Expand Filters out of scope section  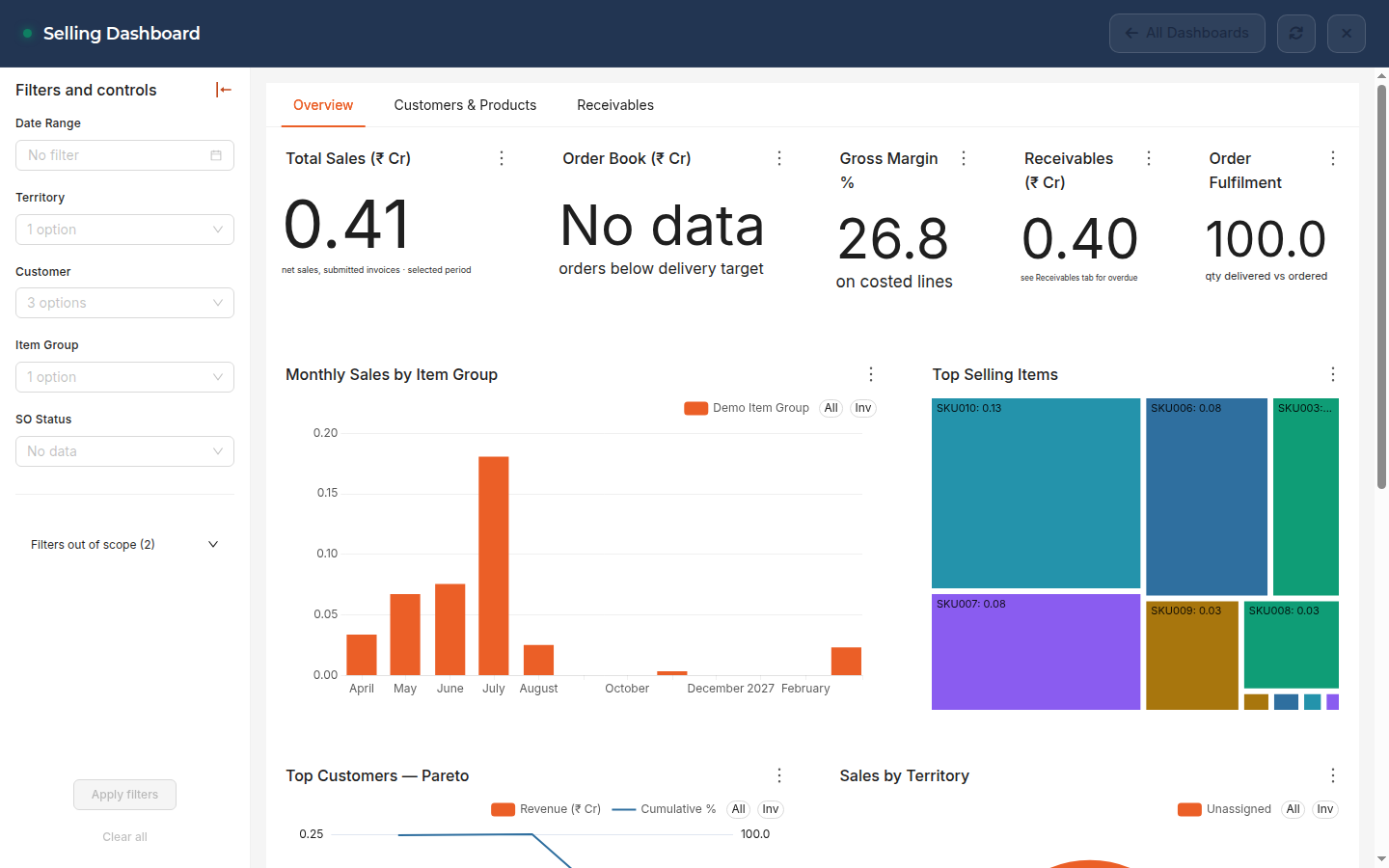tap(124, 545)
